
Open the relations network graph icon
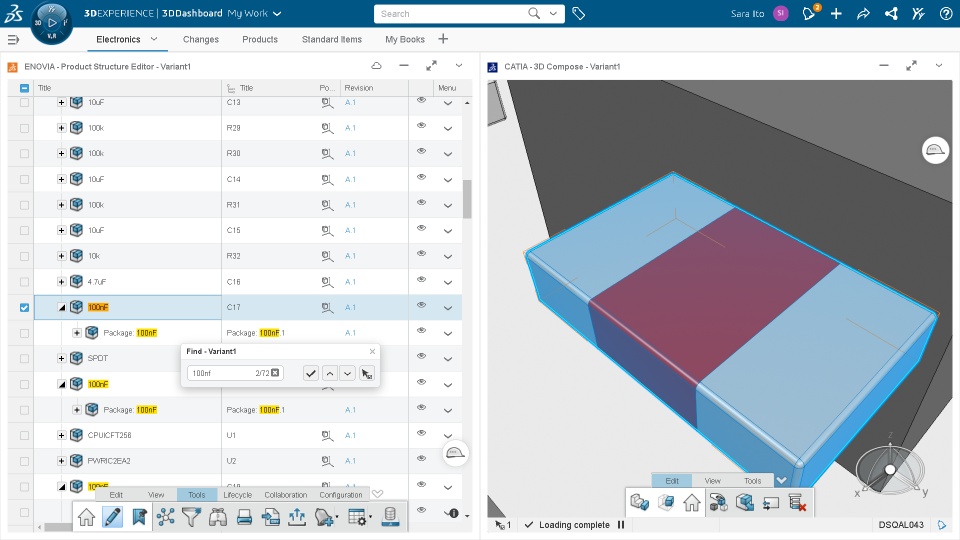(x=165, y=517)
